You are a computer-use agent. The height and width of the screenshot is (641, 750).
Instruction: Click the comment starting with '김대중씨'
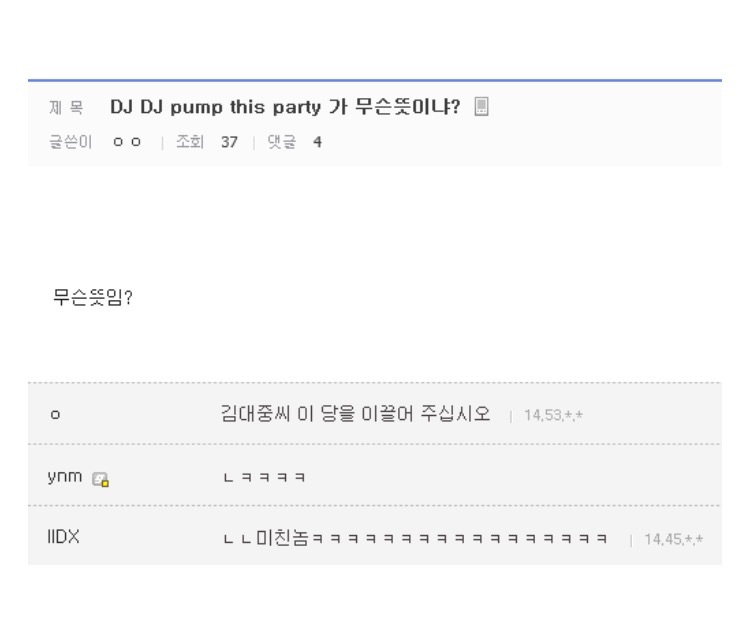point(355,413)
